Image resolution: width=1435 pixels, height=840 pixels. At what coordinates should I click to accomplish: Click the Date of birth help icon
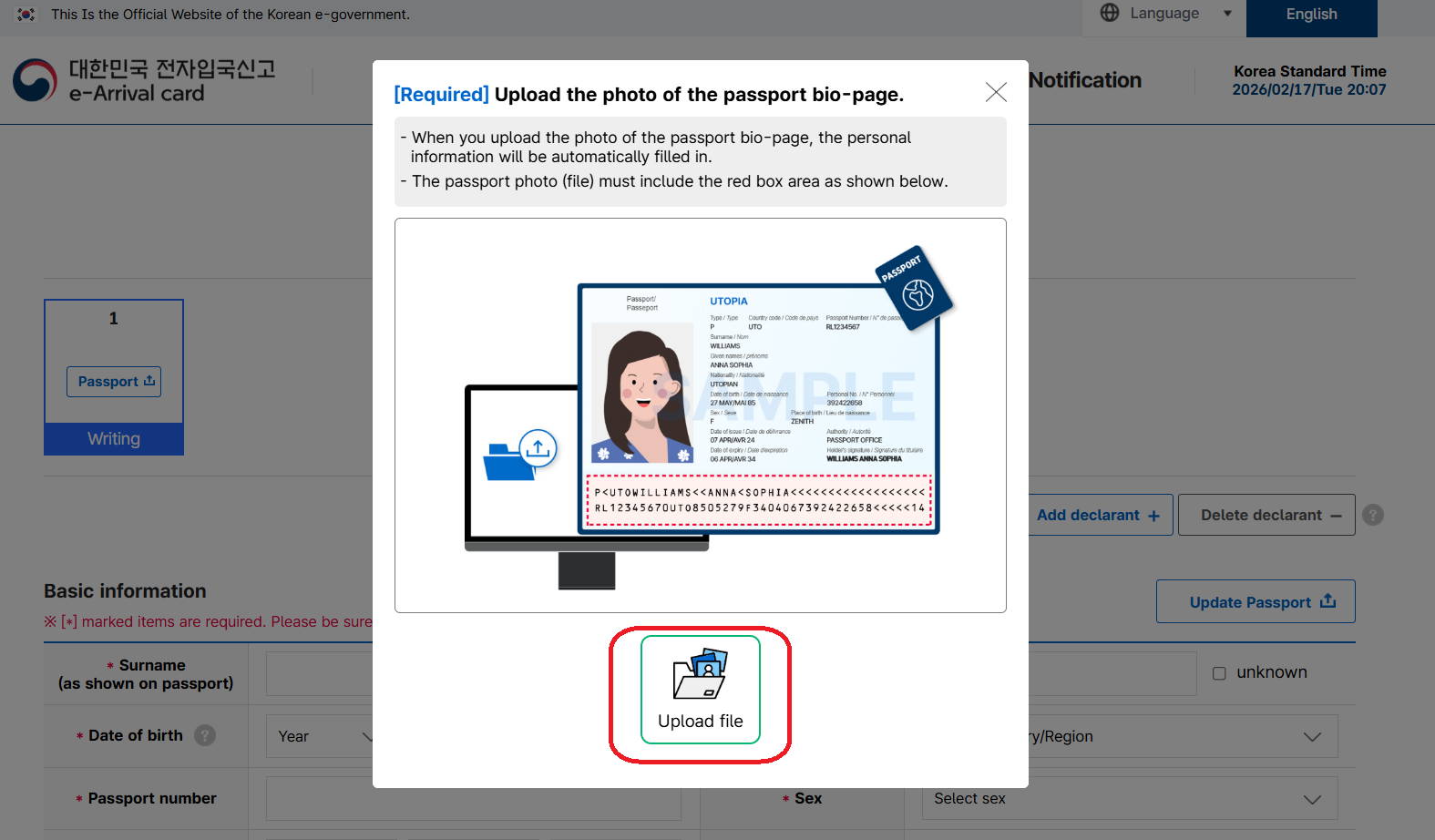(x=205, y=735)
